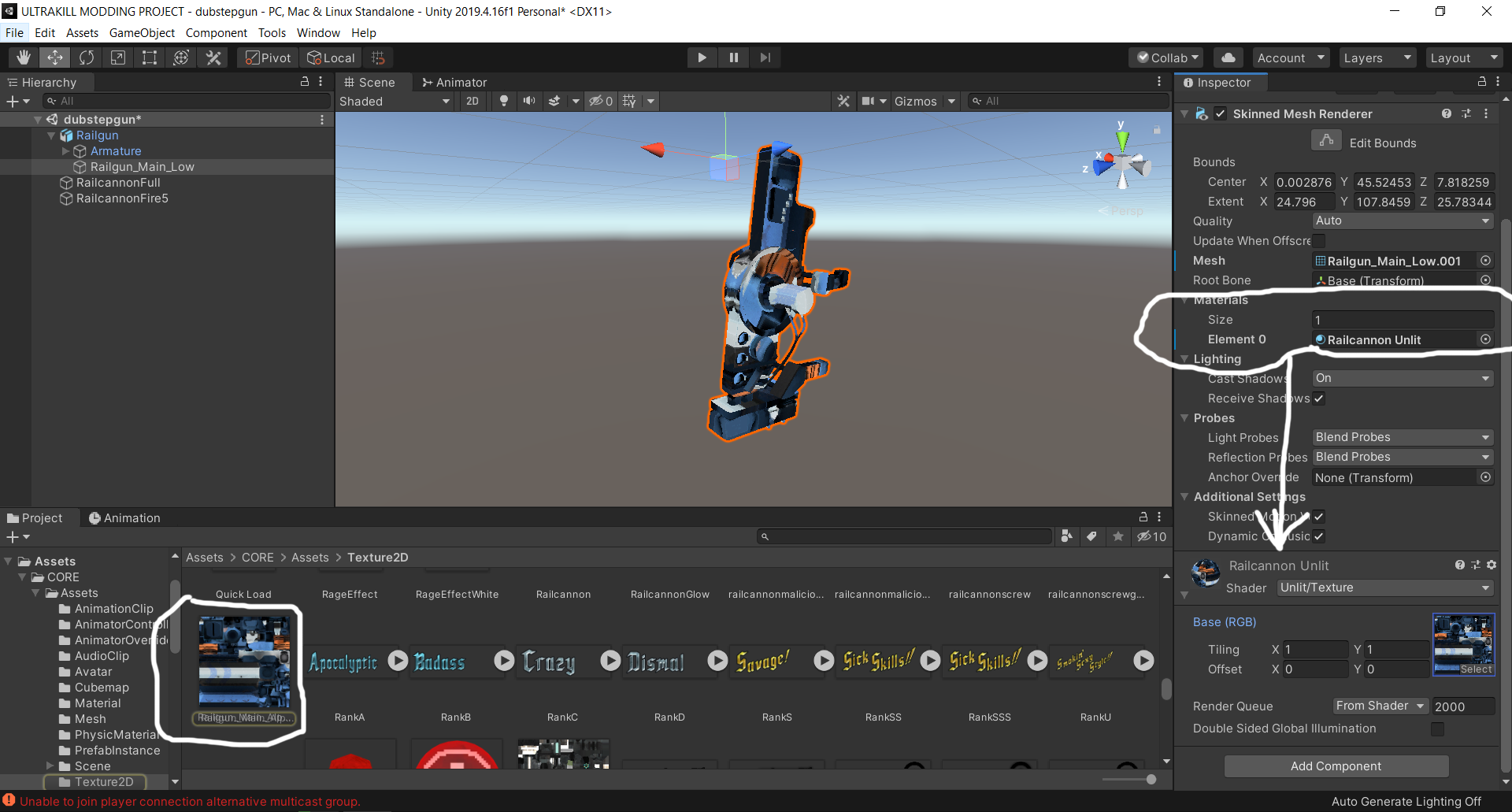Open custom editor tools

213,57
